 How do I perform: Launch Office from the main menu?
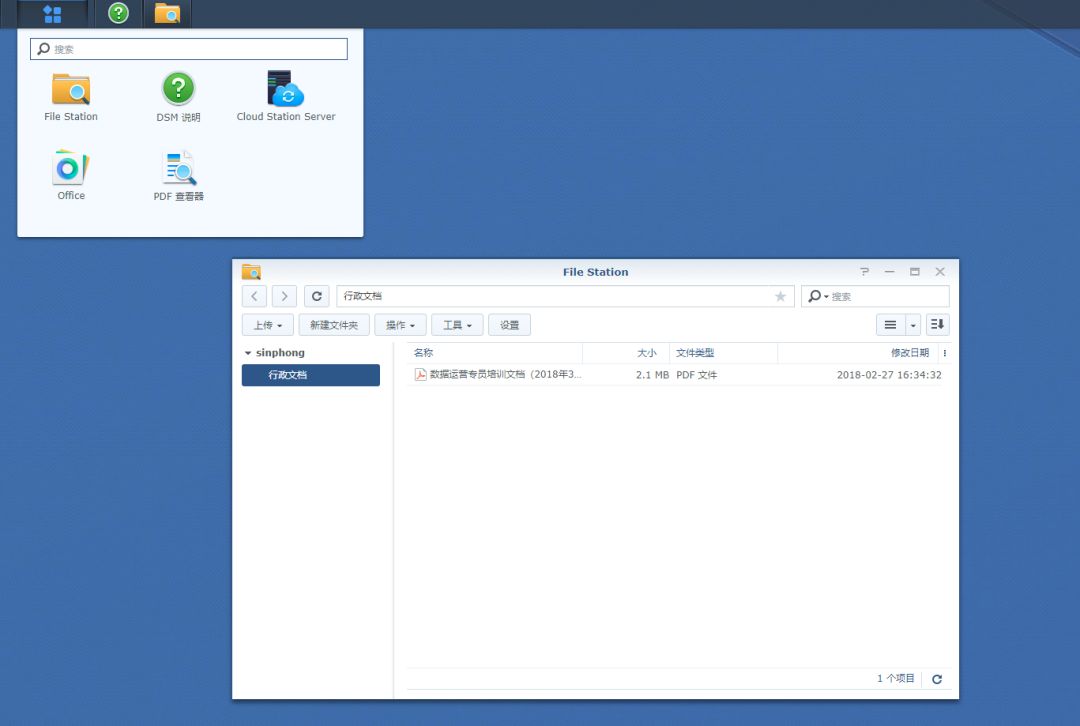click(x=71, y=176)
